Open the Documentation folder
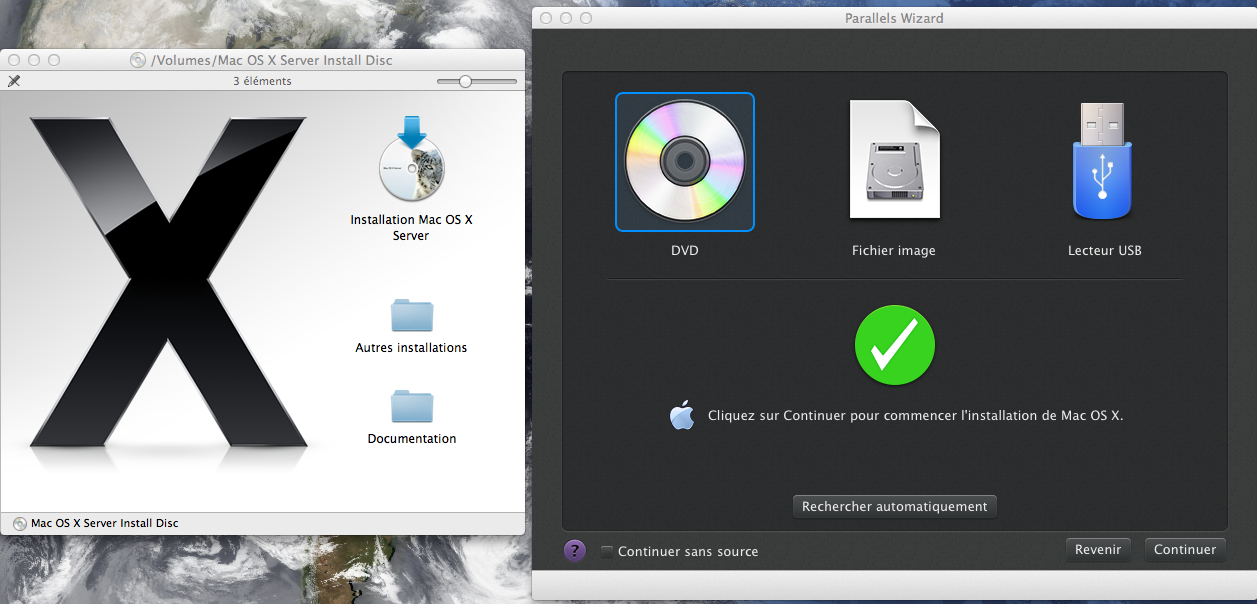The image size is (1257, 604). tap(412, 405)
